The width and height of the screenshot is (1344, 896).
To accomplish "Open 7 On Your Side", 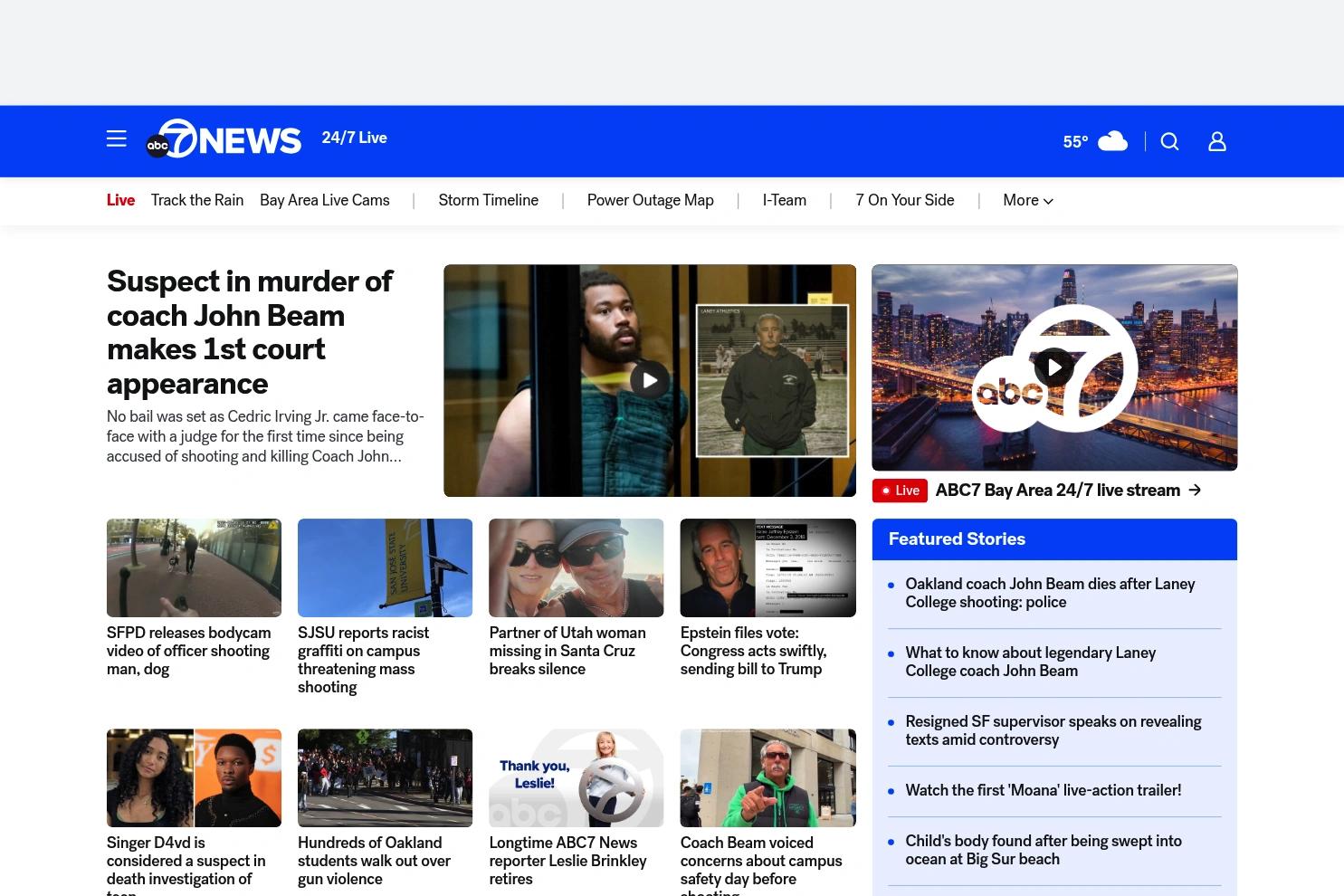I will (905, 201).
